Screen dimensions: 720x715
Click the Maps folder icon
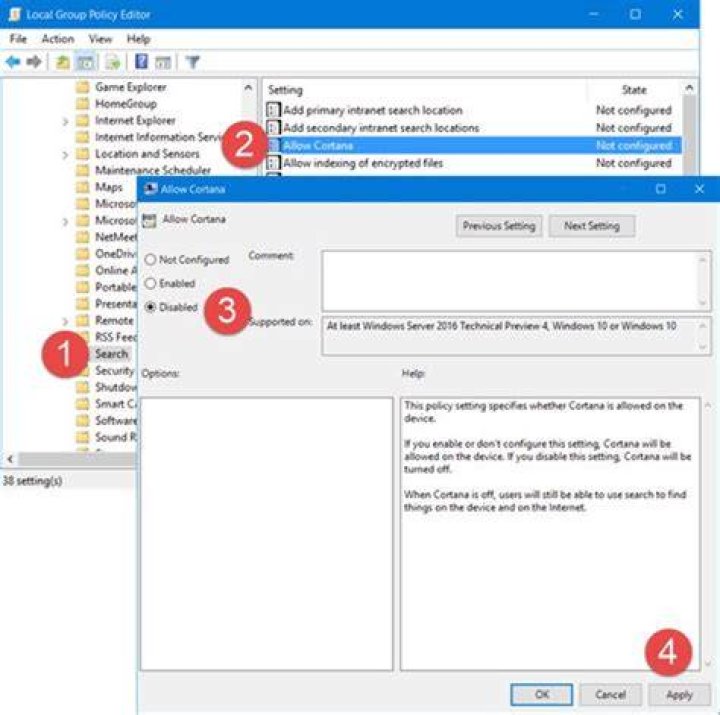click(83, 187)
